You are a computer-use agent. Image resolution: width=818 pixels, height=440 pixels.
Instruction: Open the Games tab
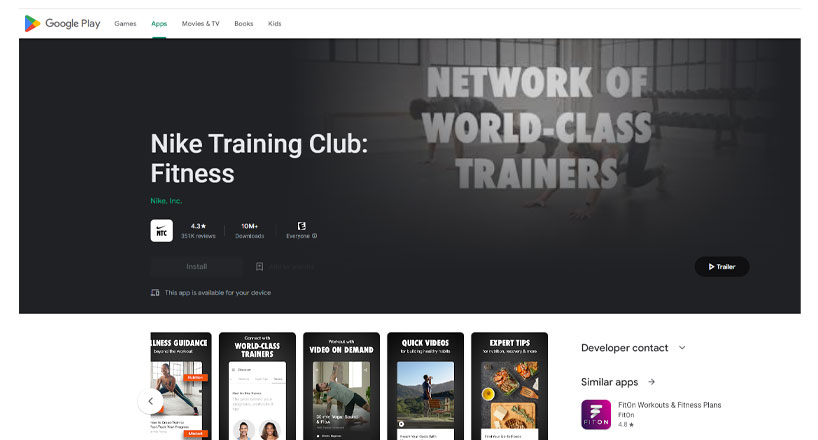coord(125,23)
